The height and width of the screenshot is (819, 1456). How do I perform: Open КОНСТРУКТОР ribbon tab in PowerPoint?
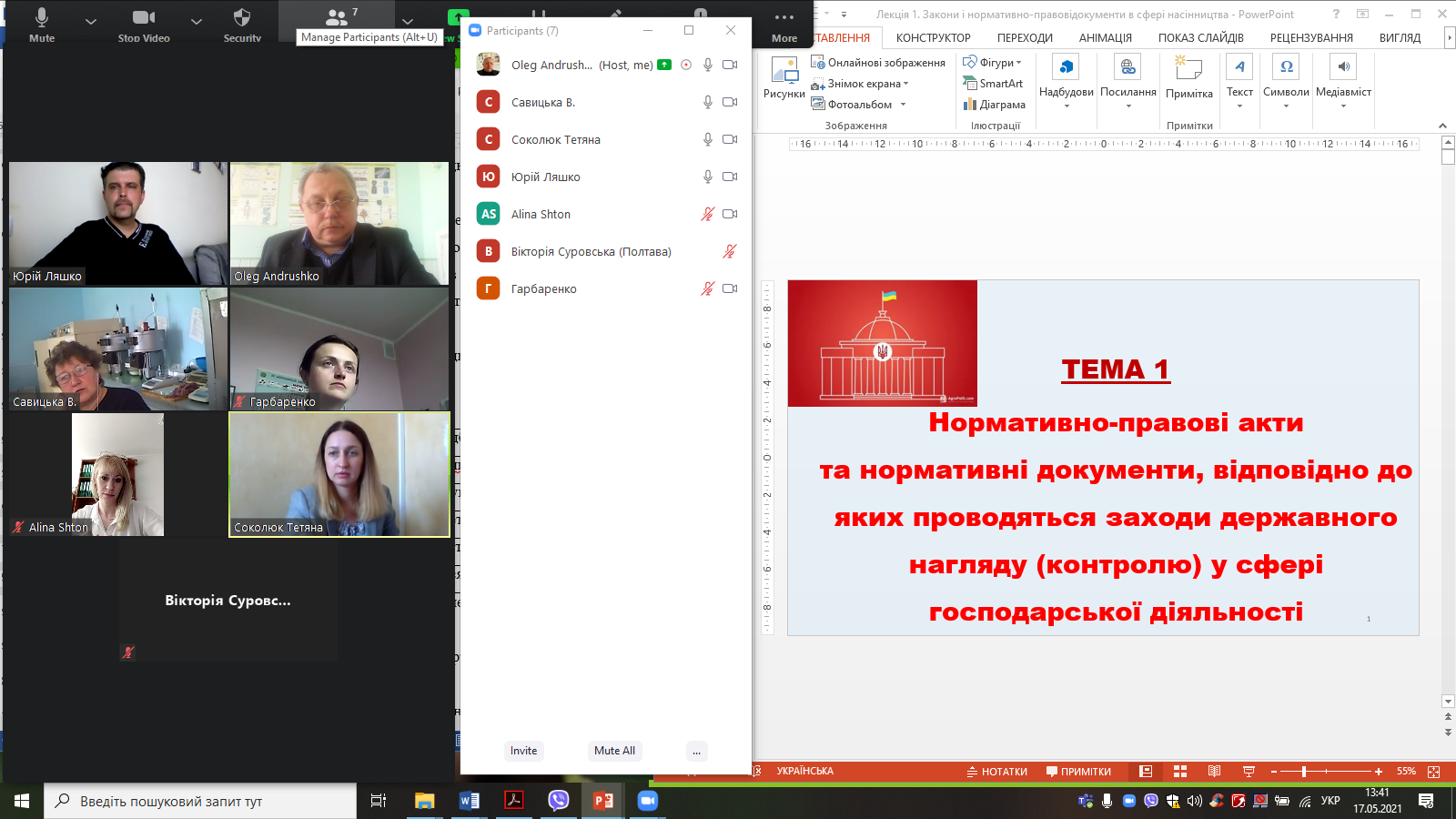pos(933,38)
